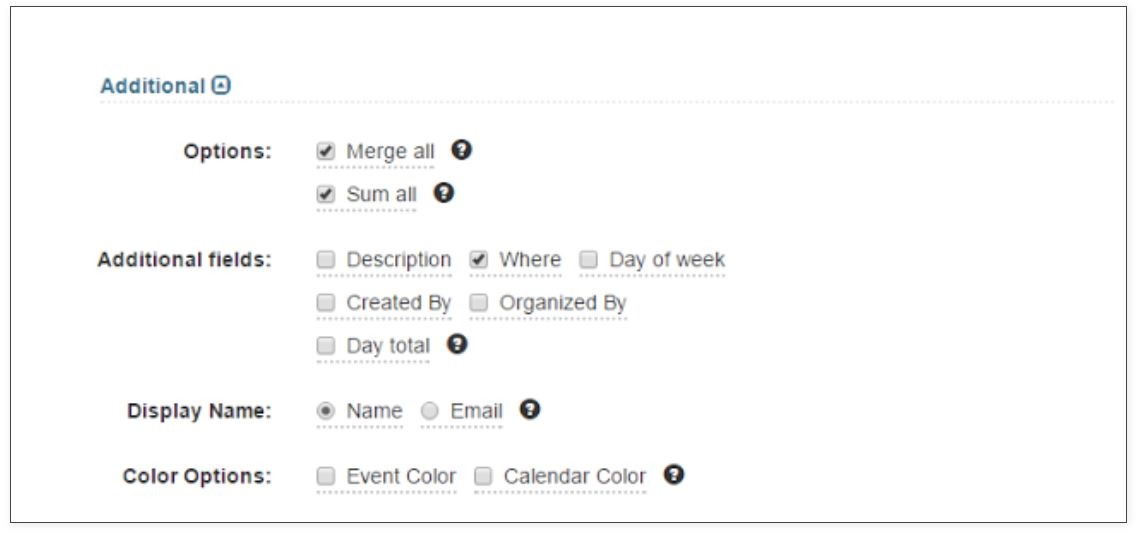The width and height of the screenshot is (1138, 534).
Task: Open help icon beside Day total
Action: 457,344
